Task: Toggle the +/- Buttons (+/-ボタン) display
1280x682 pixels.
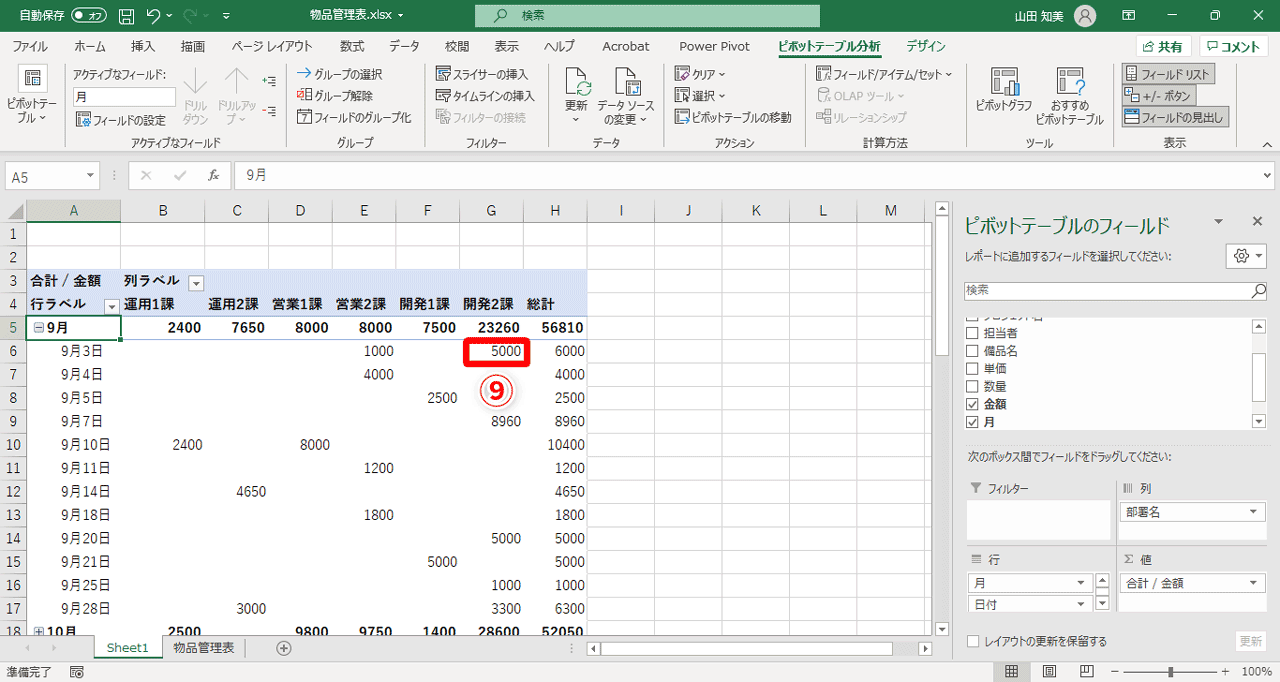Action: tap(1158, 96)
